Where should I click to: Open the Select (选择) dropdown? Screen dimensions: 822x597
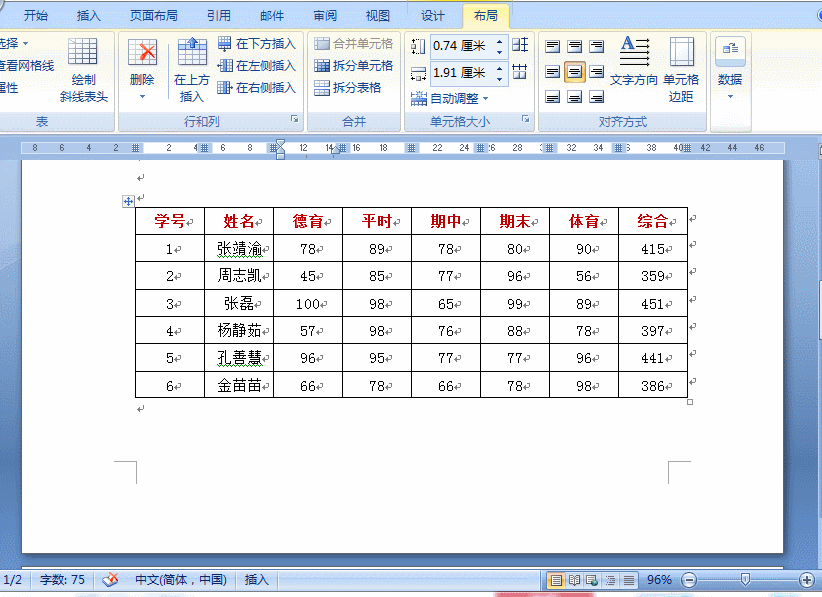click(x=14, y=43)
